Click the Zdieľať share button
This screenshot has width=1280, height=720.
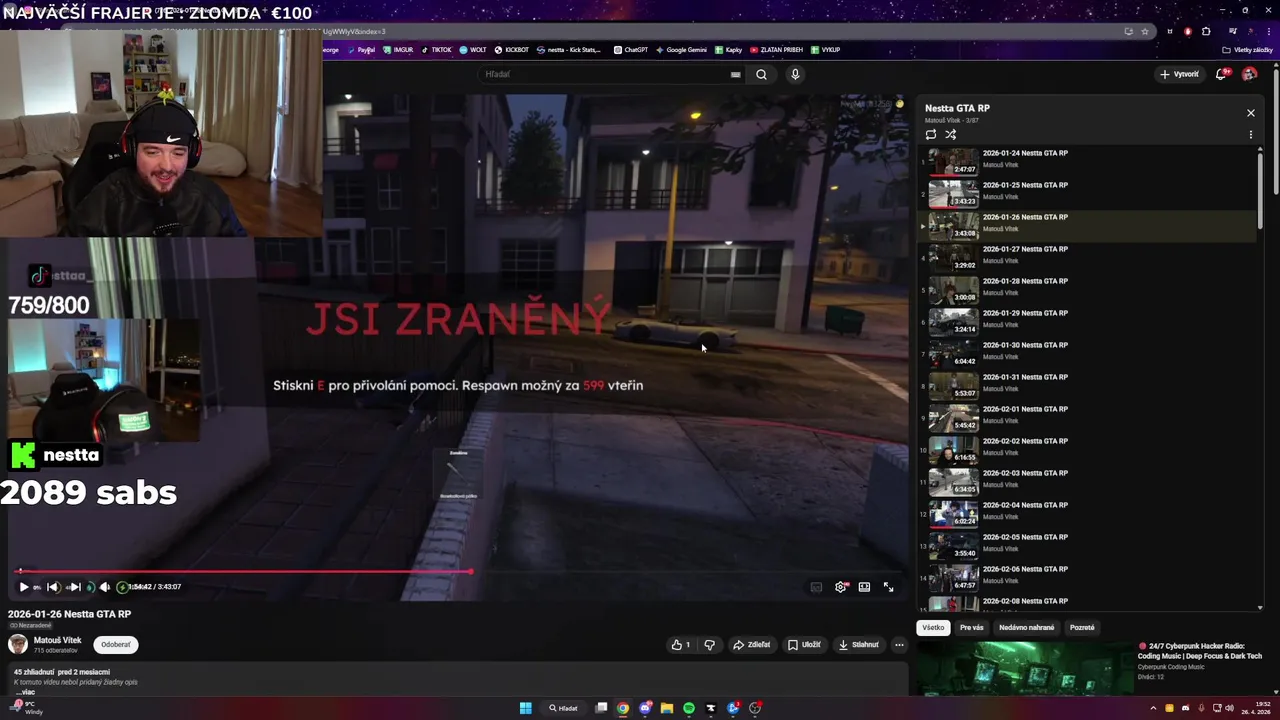click(x=752, y=645)
